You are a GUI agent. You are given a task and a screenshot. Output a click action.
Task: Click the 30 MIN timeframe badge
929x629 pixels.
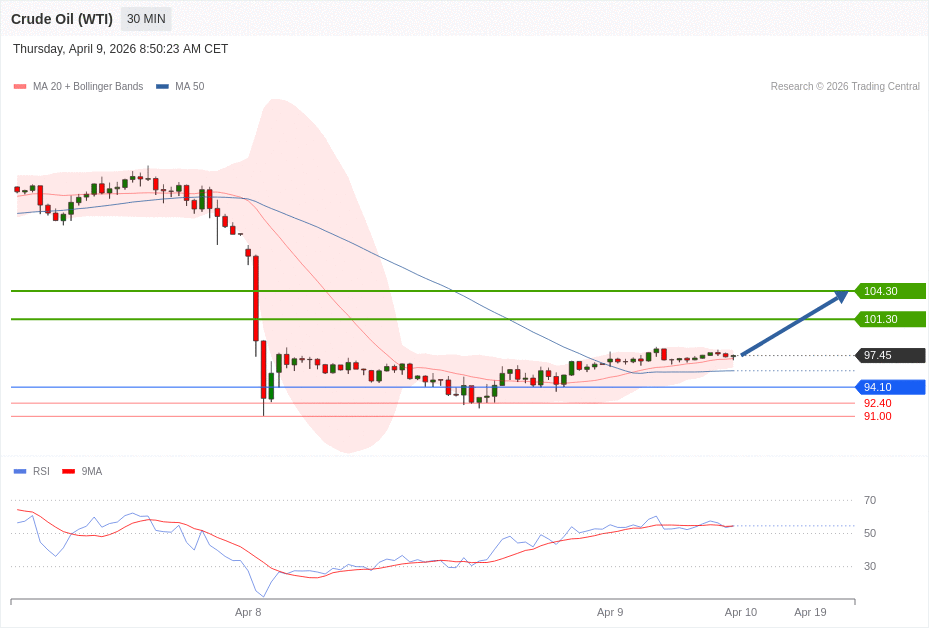pyautogui.click(x=146, y=19)
